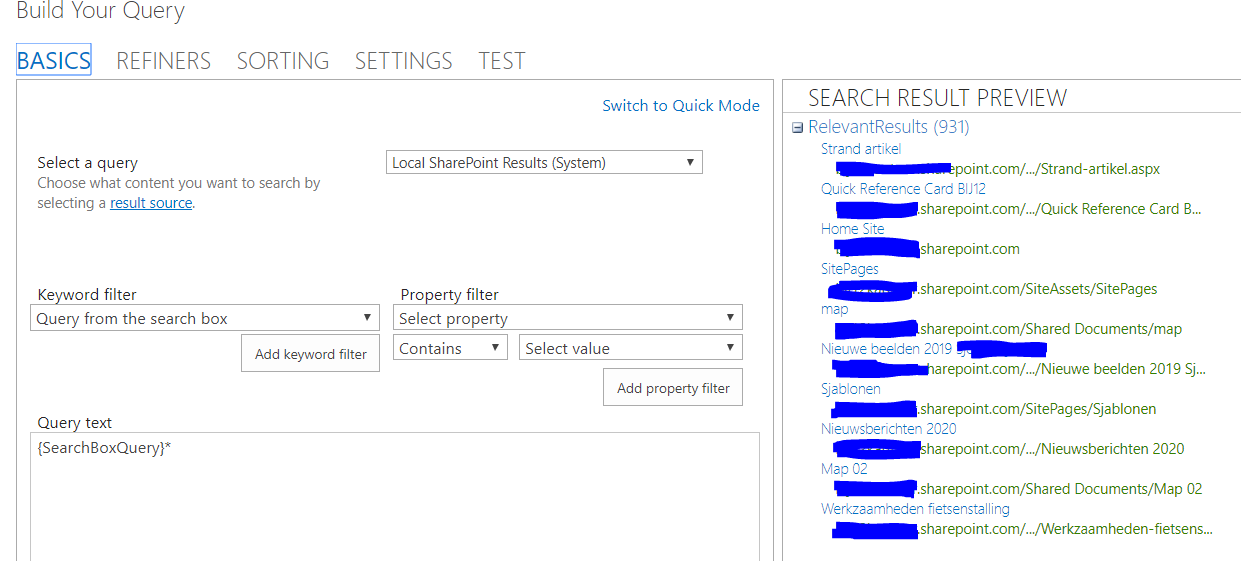Open the Local SharePoint Results dropdown
Viewport: 1241px width, 561px height.
click(x=544, y=162)
